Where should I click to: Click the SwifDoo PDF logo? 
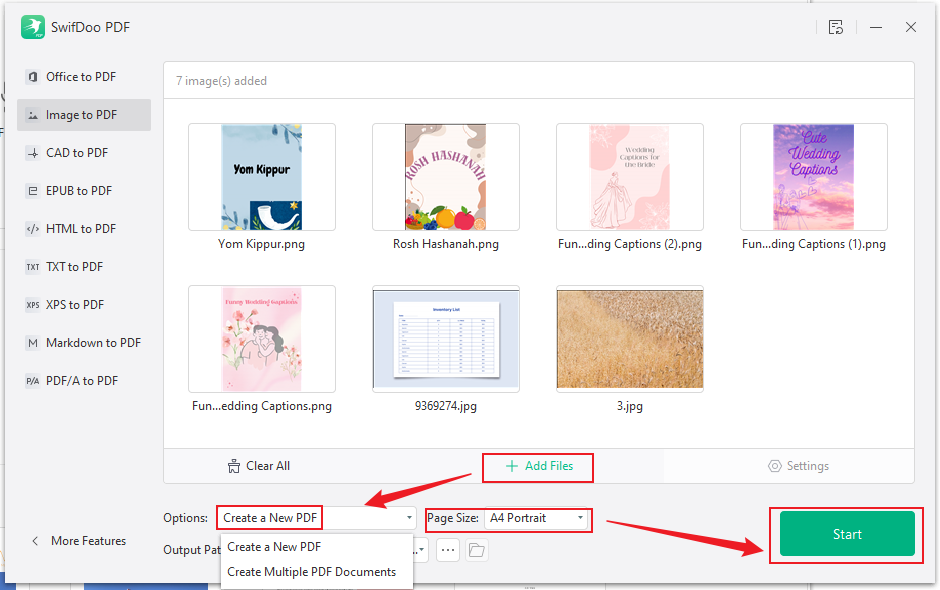pos(33,27)
